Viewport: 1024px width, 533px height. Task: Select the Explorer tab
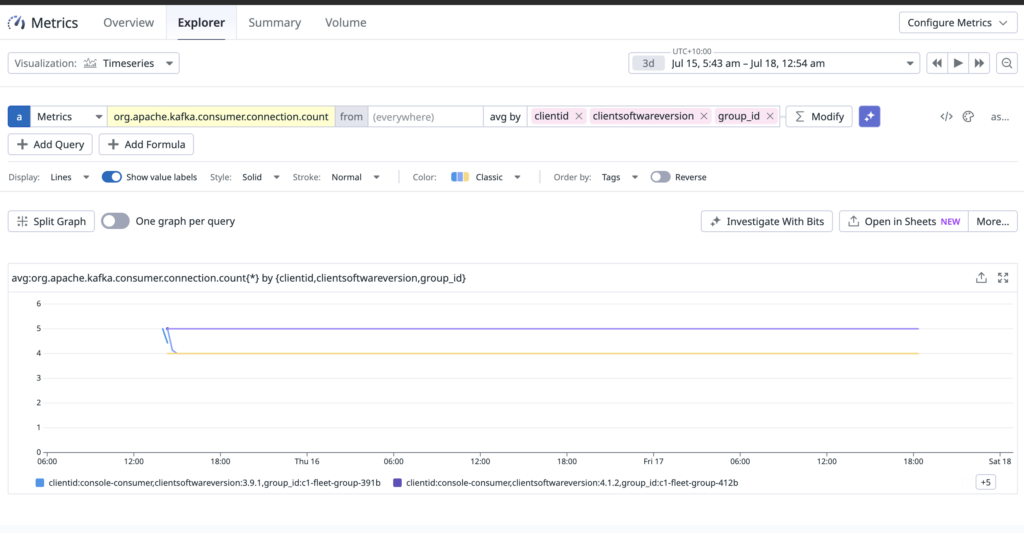coord(201,22)
